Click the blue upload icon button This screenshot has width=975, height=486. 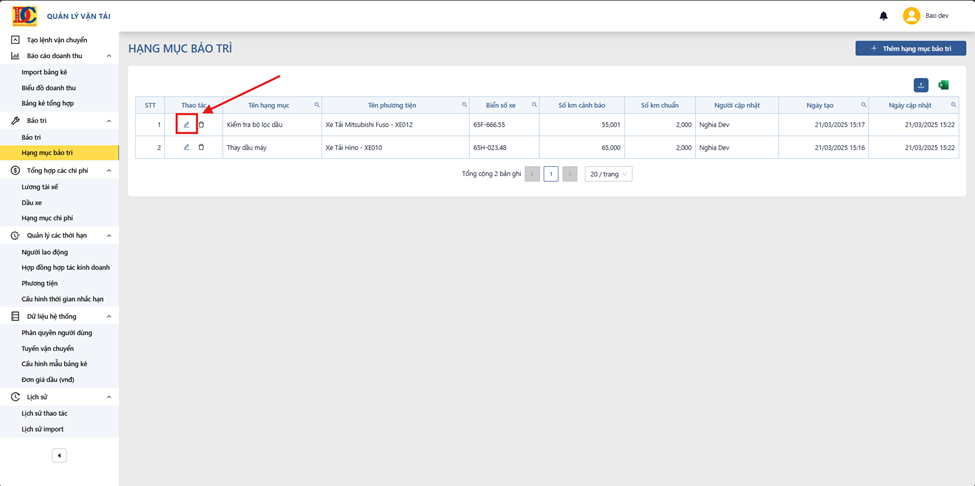click(921, 85)
